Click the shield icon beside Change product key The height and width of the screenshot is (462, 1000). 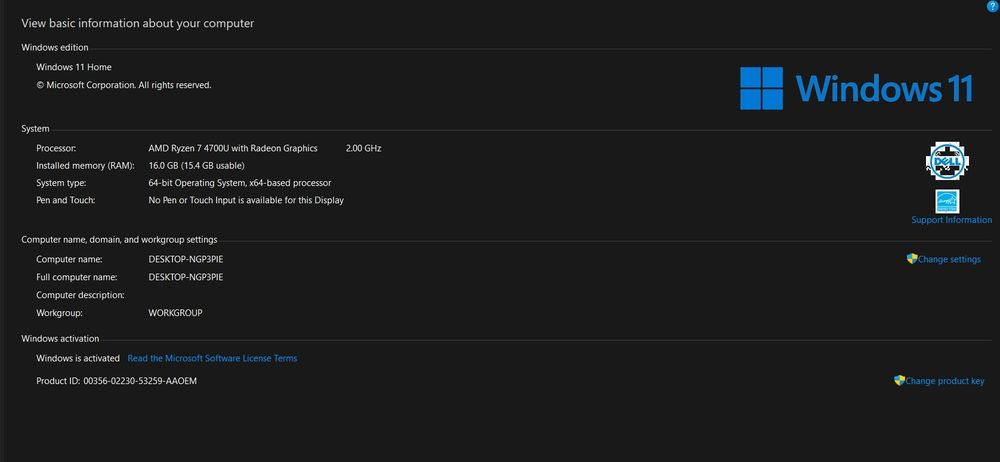point(900,381)
